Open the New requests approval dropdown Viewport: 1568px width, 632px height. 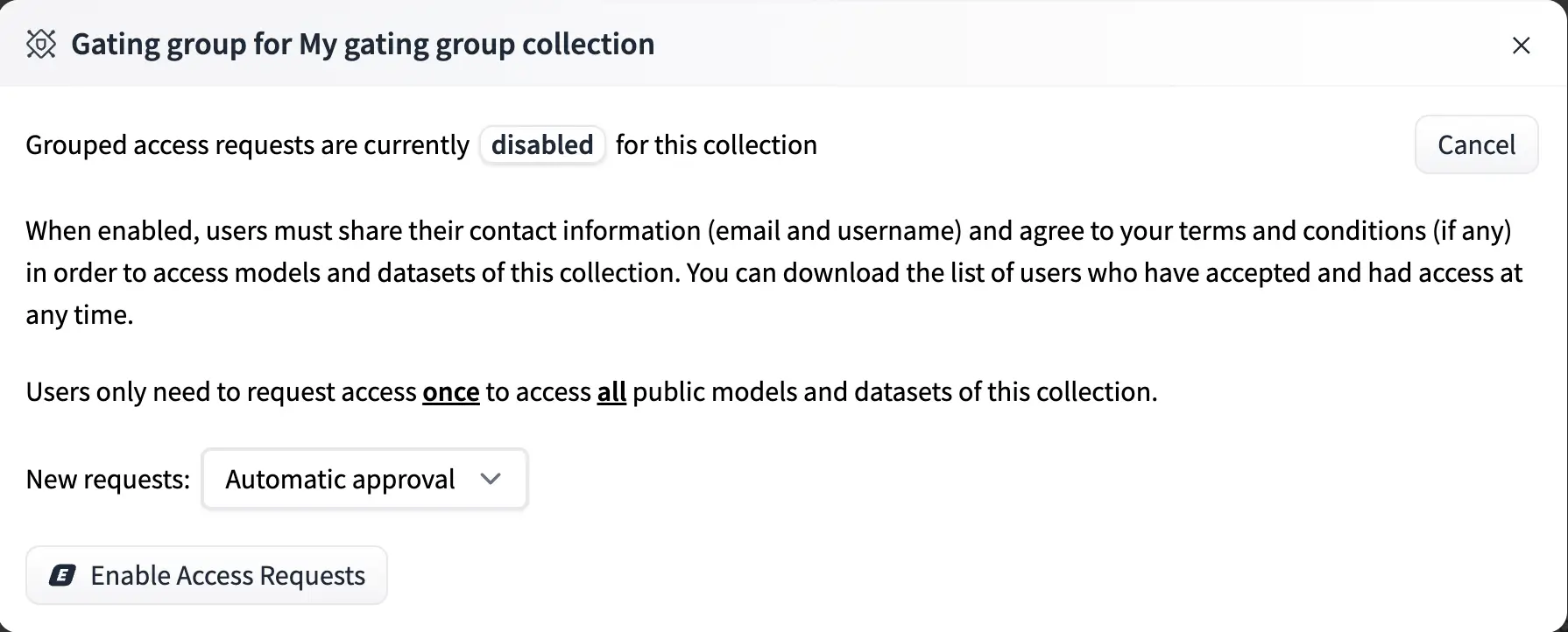pyautogui.click(x=364, y=479)
